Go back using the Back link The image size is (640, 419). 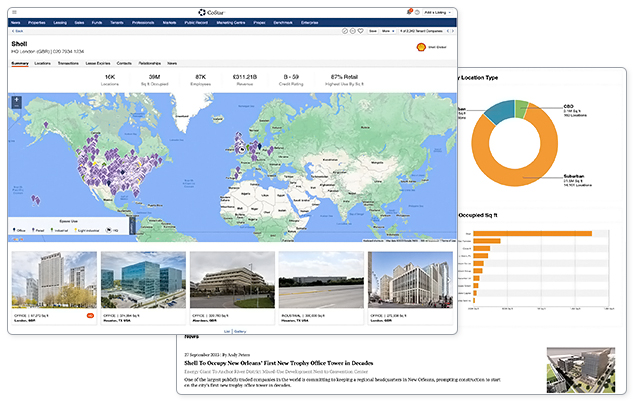coord(18,31)
